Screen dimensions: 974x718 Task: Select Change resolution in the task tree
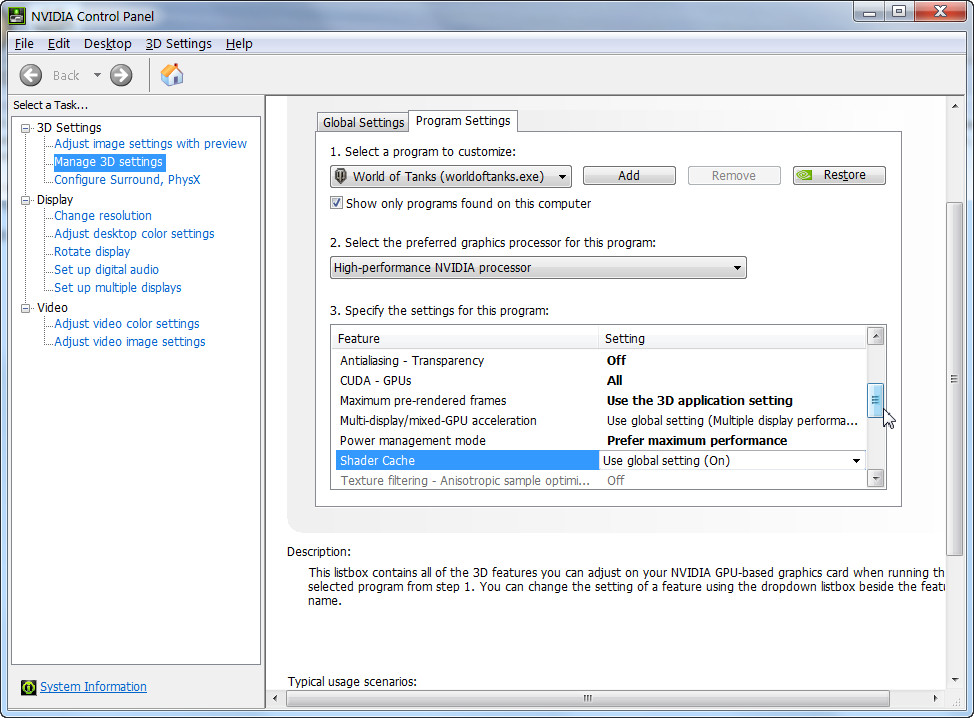(103, 216)
